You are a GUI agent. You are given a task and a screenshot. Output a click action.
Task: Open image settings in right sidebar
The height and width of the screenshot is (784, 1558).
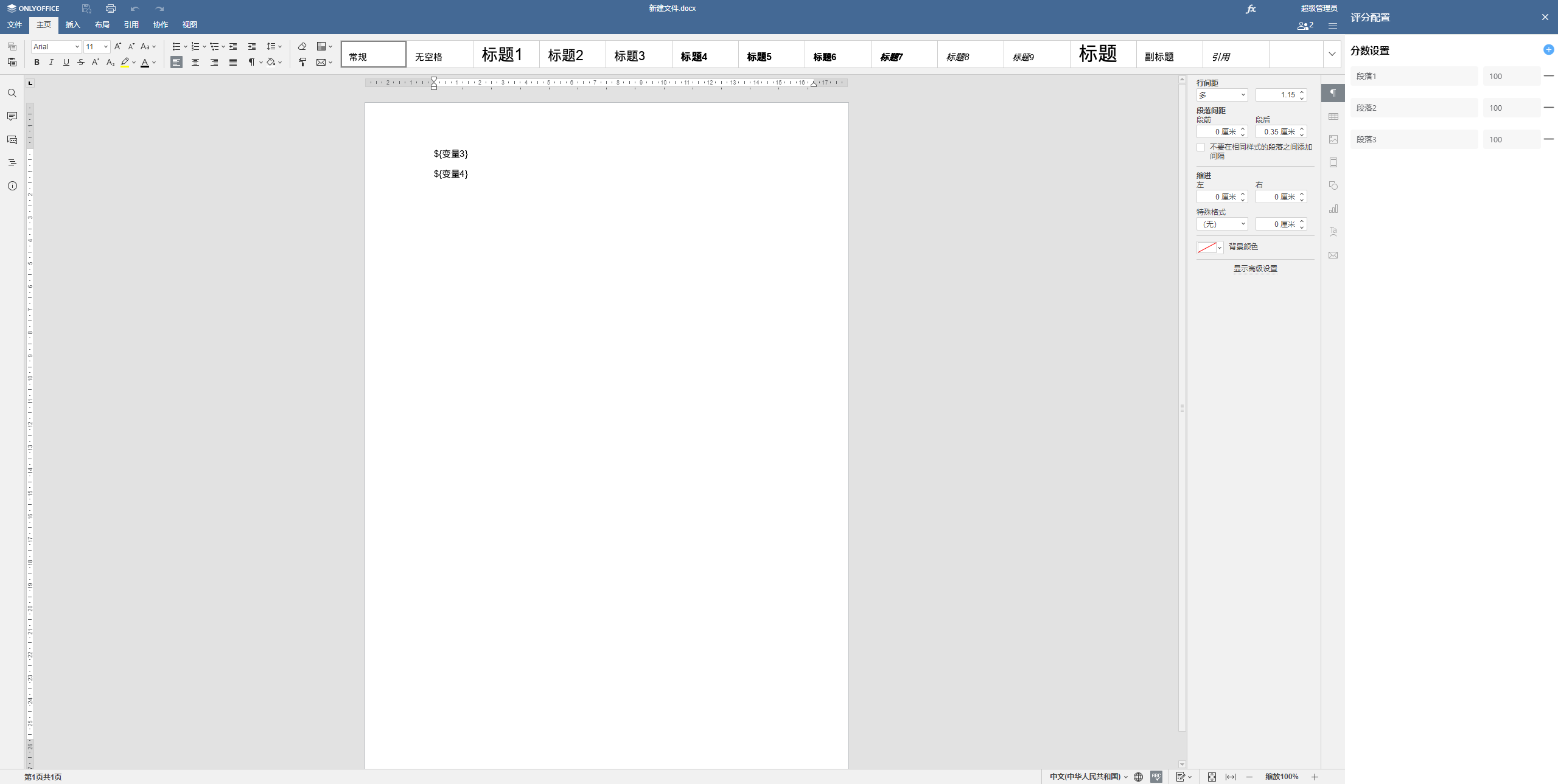coord(1333,139)
